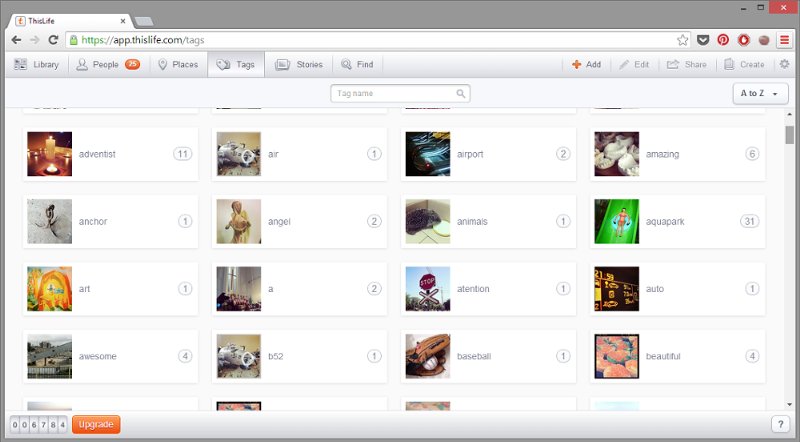The height and width of the screenshot is (442, 800).
Task: Click the 11 count badge on adventist
Action: (183, 154)
